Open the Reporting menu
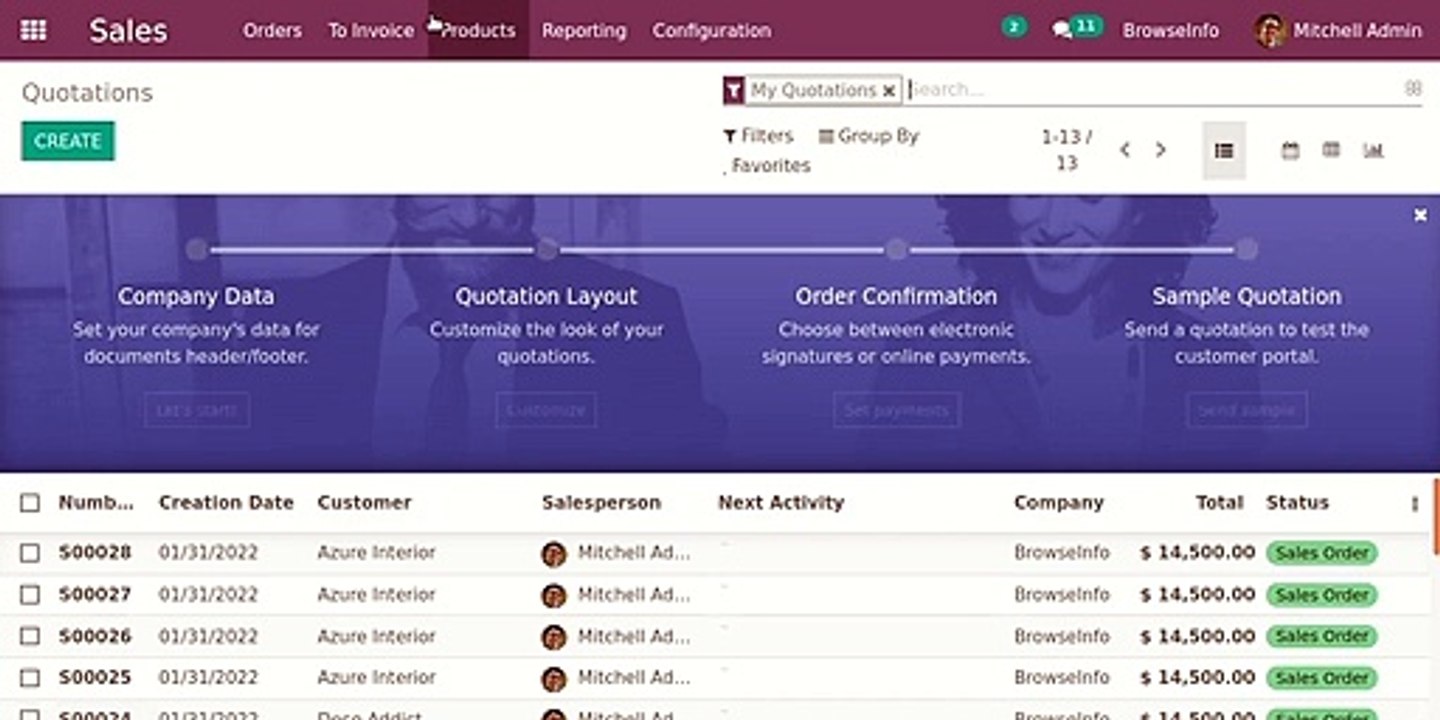The height and width of the screenshot is (720, 1440). [x=584, y=31]
